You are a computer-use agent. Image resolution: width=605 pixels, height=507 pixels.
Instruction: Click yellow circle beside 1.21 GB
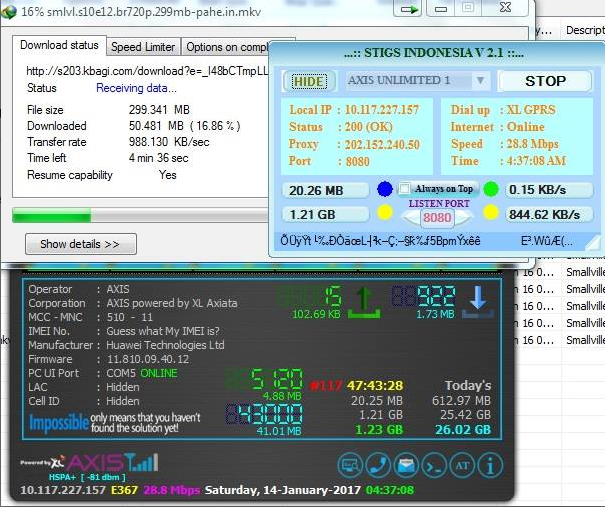click(385, 213)
